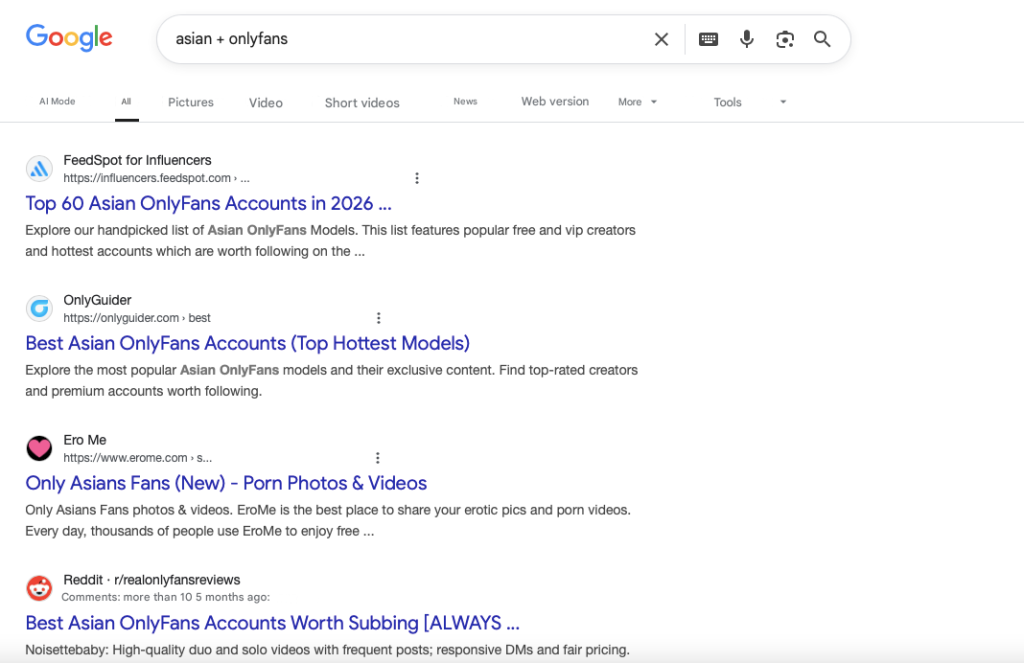Open three-dot options for the FeedSpot result
This screenshot has height=663, width=1024.
pos(417,178)
